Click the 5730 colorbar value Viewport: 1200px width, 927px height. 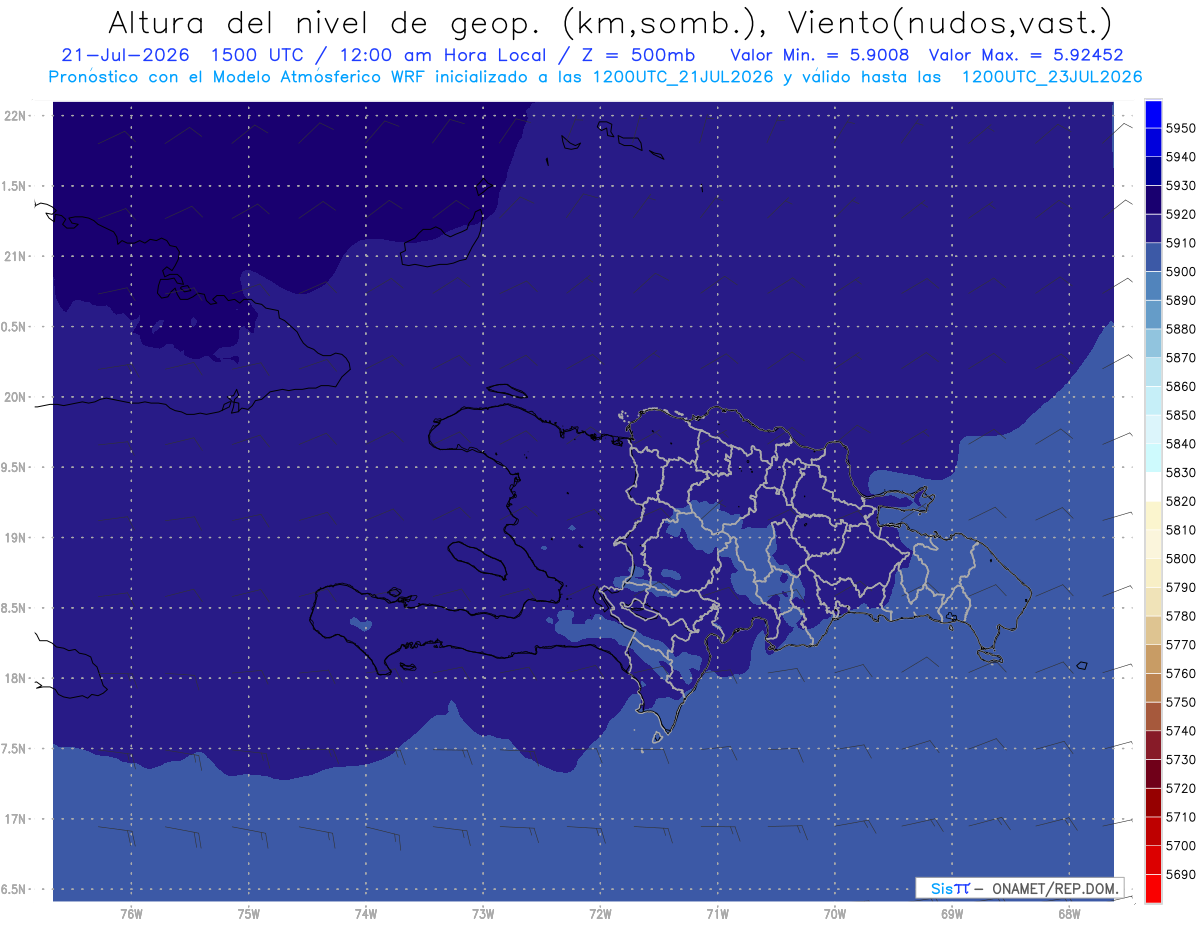1181,759
